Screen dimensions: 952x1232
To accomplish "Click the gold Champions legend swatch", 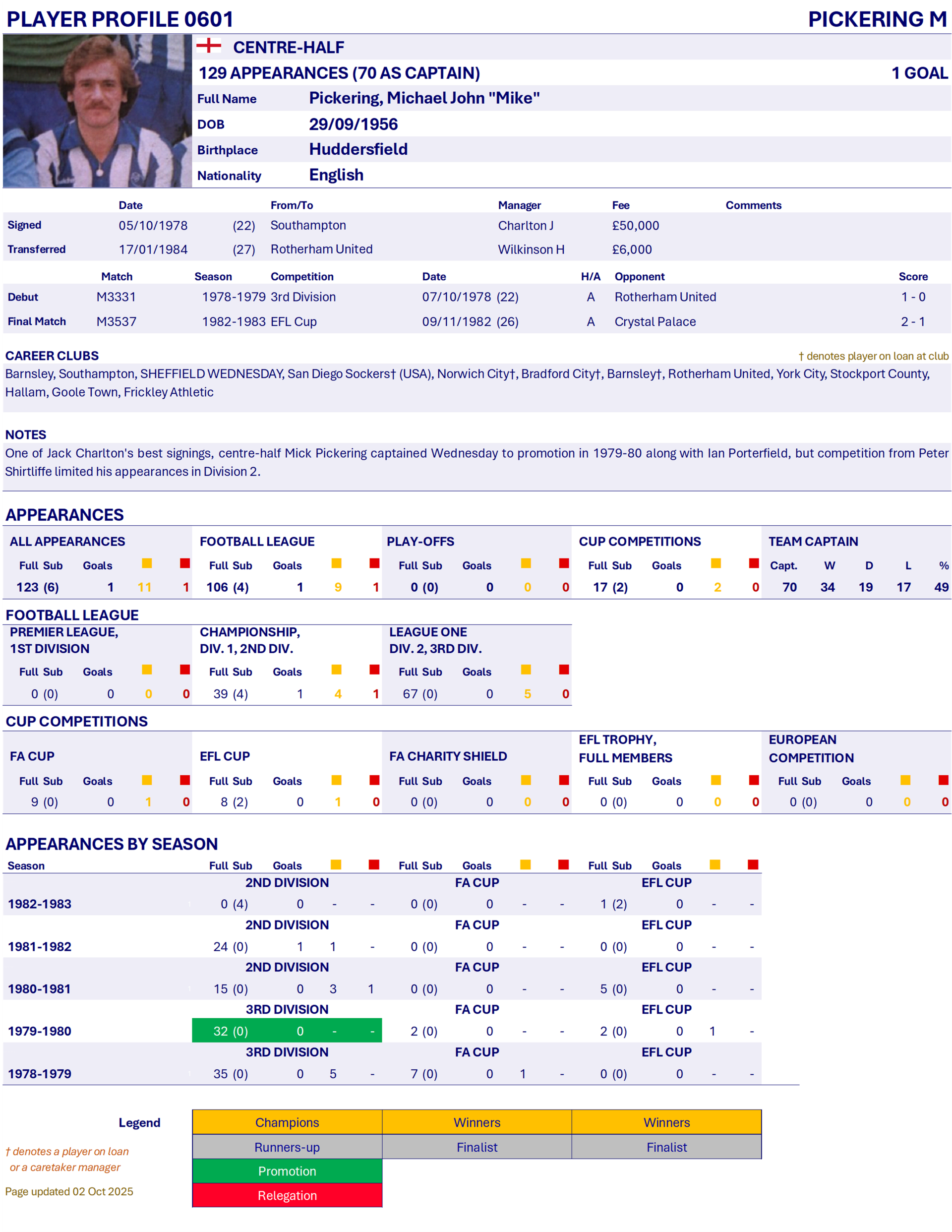I will [287, 1122].
